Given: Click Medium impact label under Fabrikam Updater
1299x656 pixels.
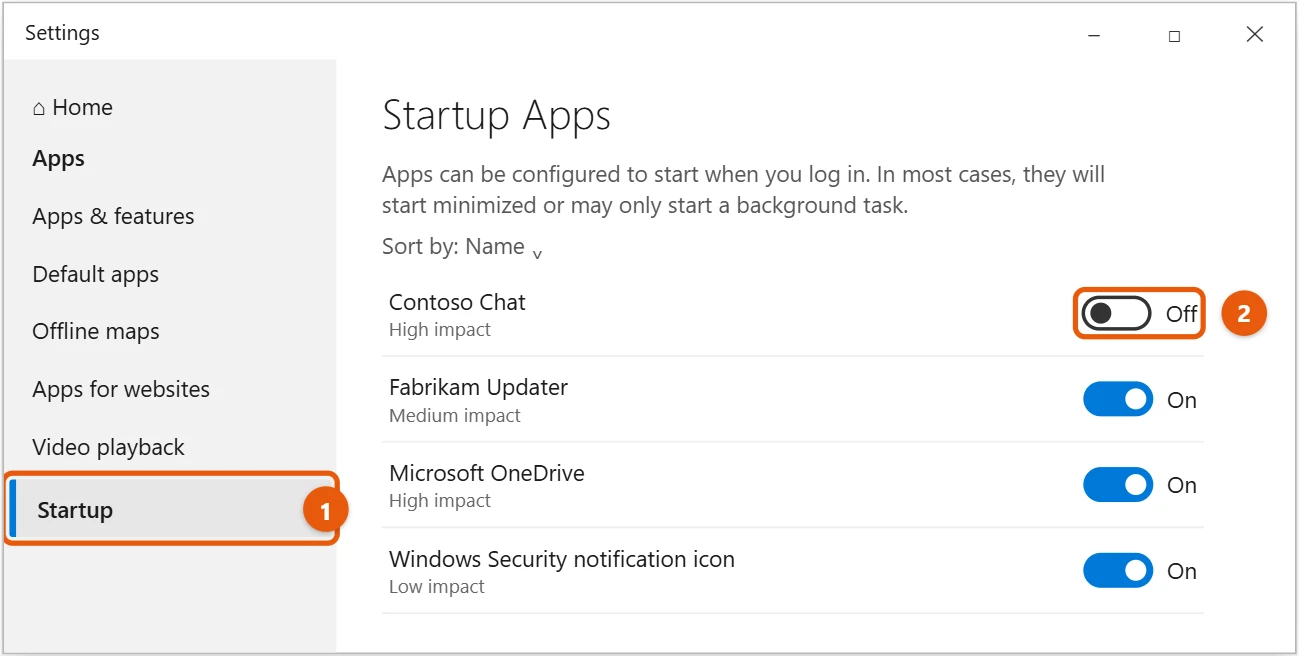Looking at the screenshot, I should 455,415.
